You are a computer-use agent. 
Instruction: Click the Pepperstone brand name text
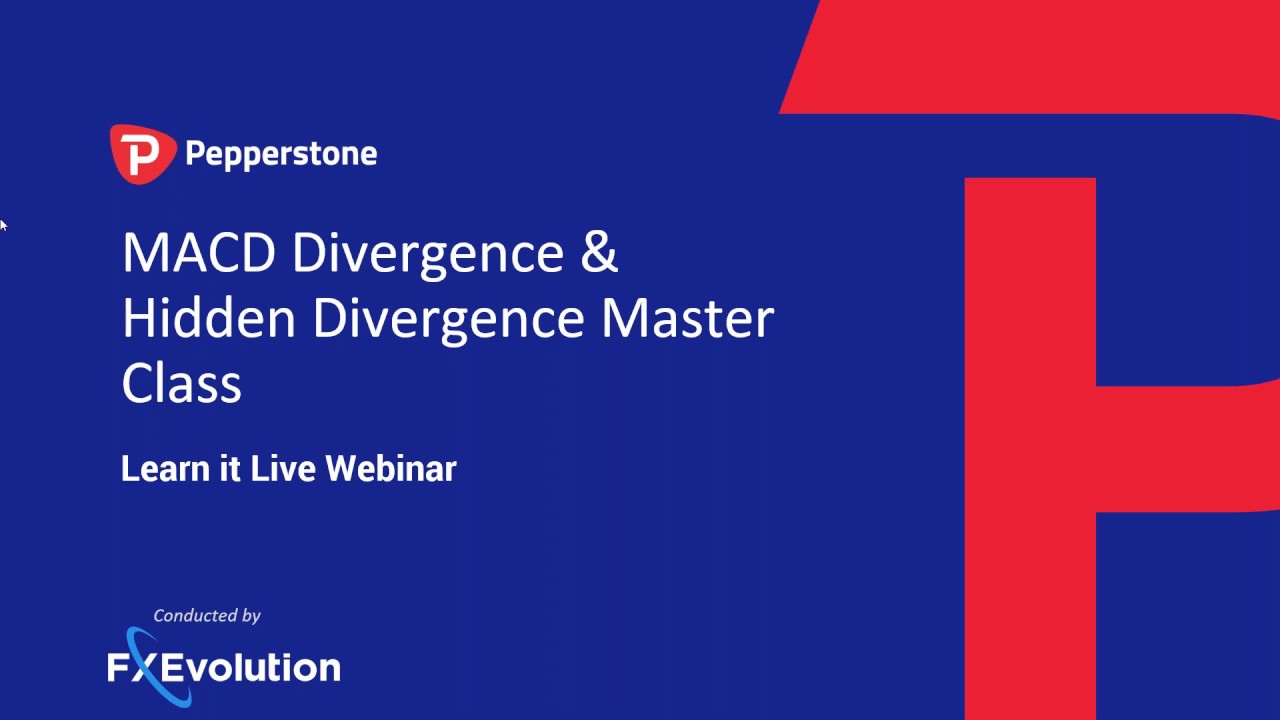pos(281,154)
